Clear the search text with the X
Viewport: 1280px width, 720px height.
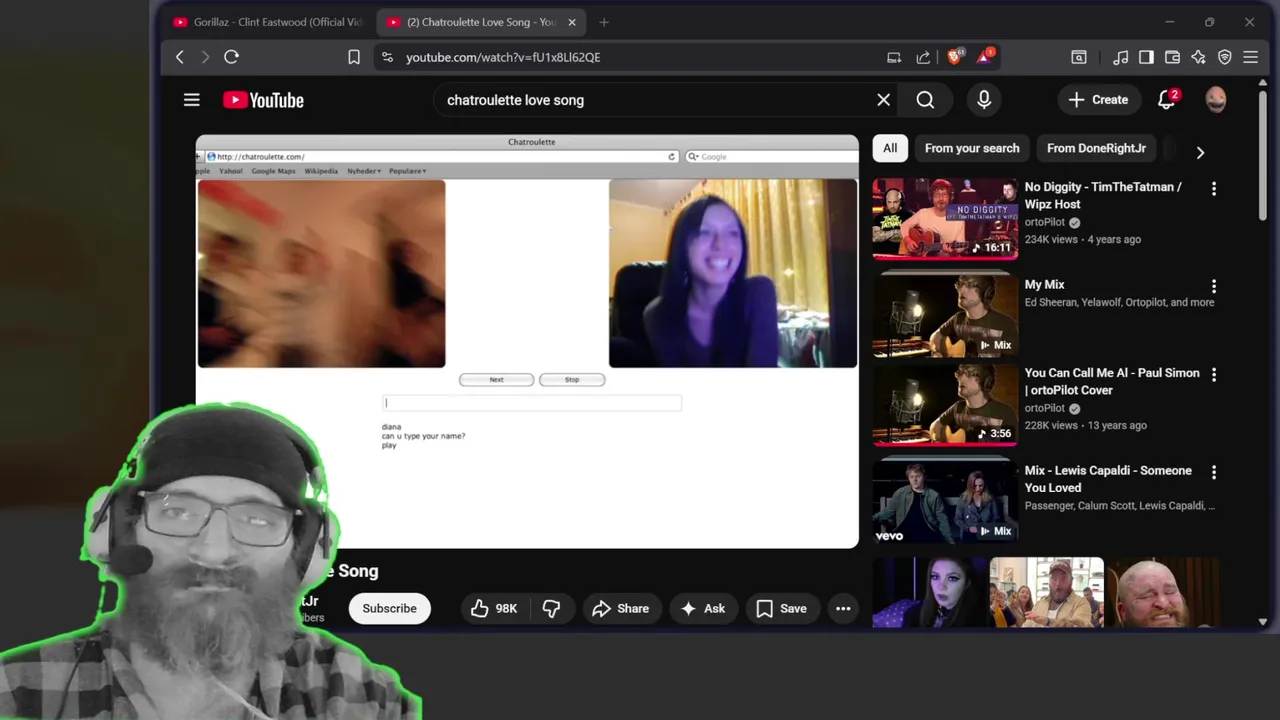[x=883, y=100]
